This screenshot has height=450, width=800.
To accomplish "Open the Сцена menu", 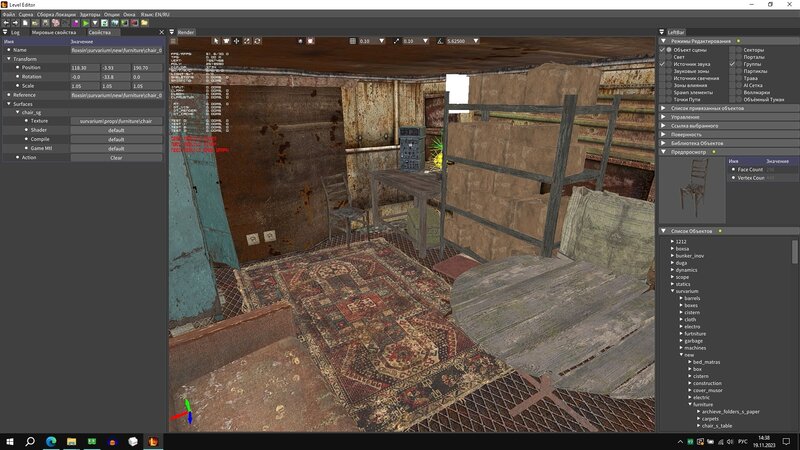I will [x=26, y=13].
